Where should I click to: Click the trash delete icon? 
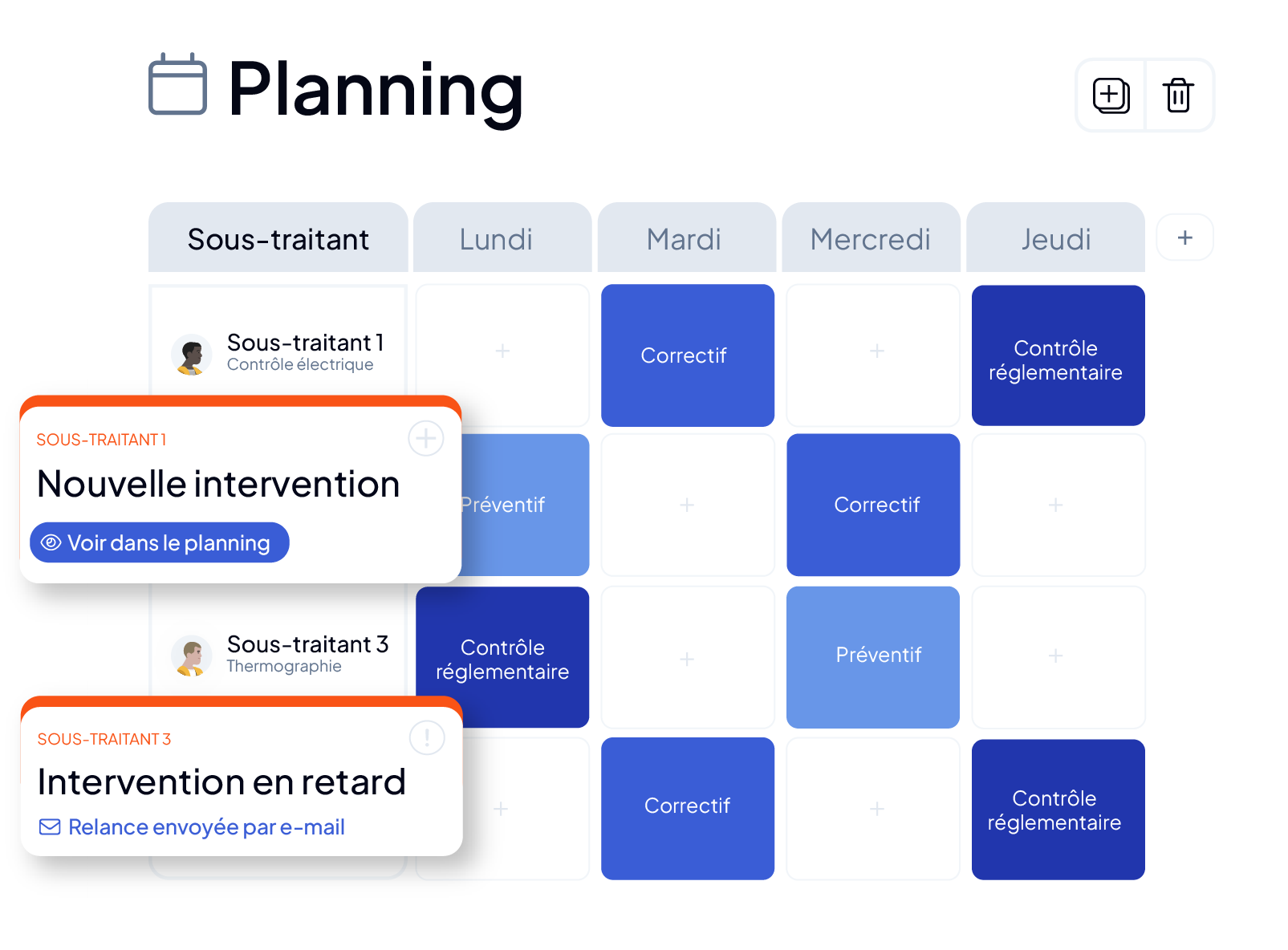click(1178, 95)
